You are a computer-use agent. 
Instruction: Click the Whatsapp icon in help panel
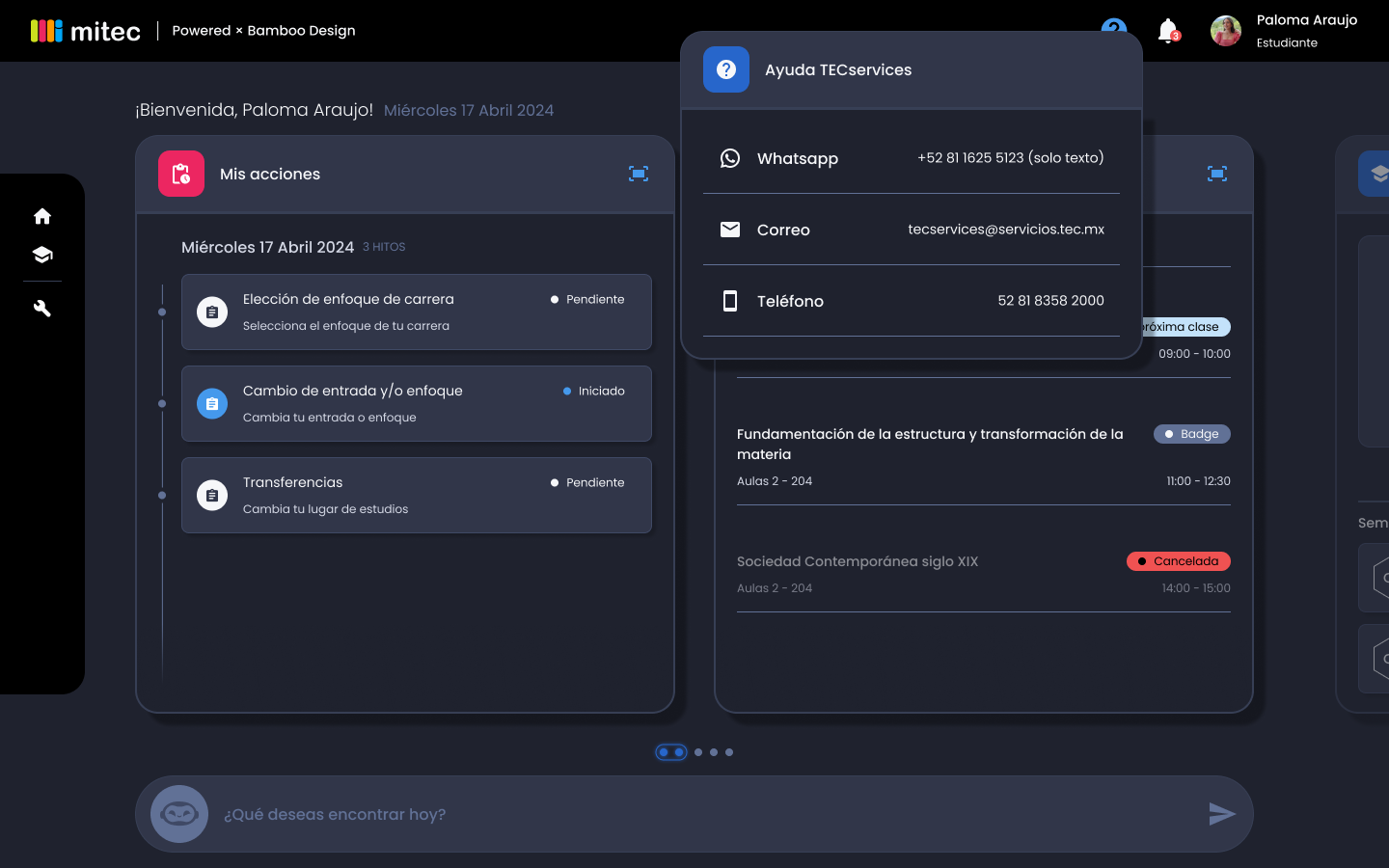click(x=730, y=158)
